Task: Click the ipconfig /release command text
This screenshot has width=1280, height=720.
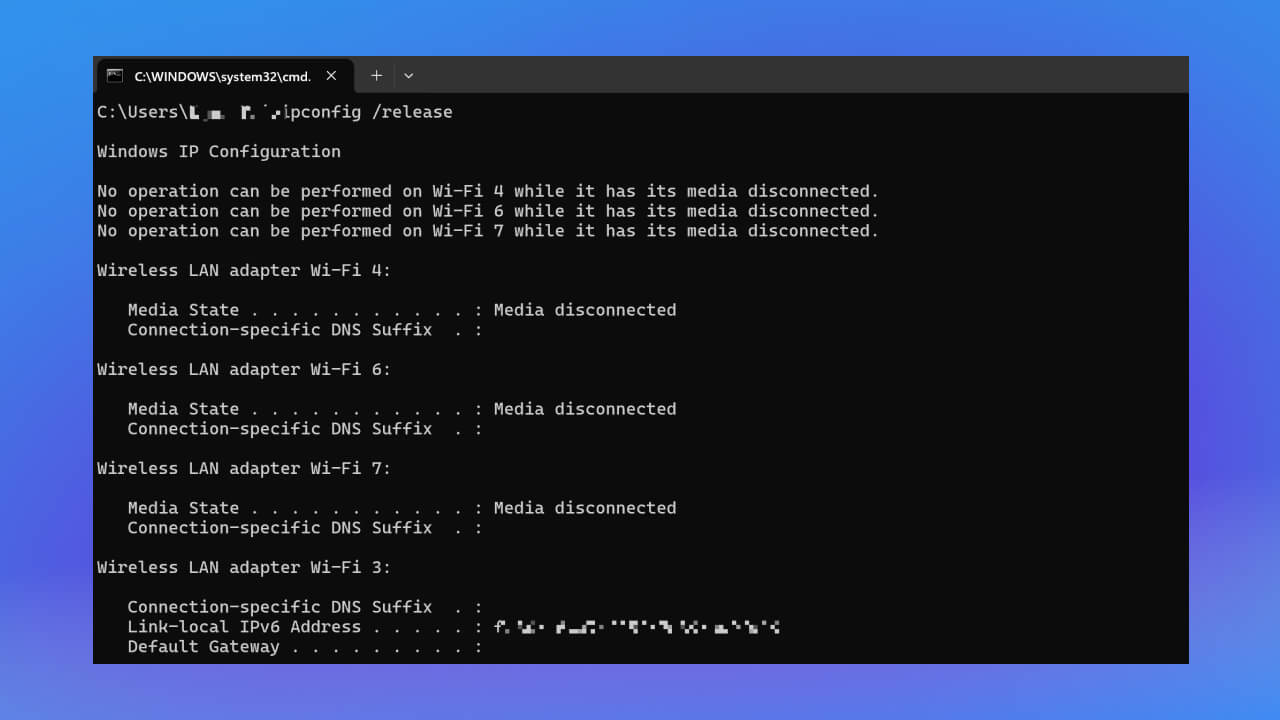Action: tap(368, 112)
